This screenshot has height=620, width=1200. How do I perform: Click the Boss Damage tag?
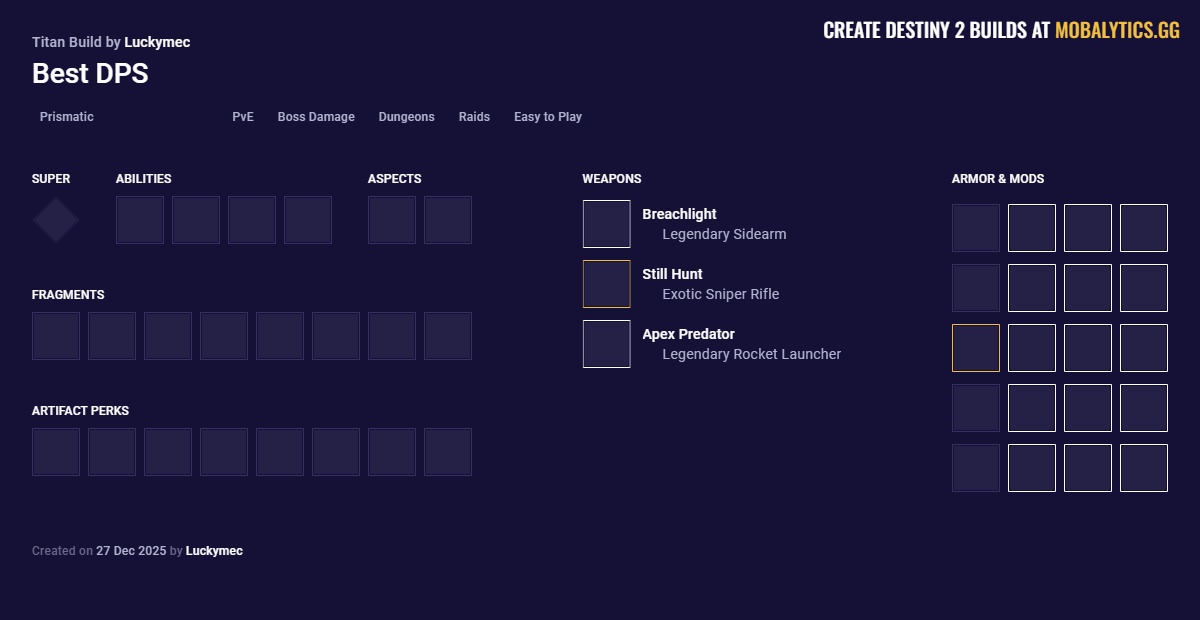point(316,117)
